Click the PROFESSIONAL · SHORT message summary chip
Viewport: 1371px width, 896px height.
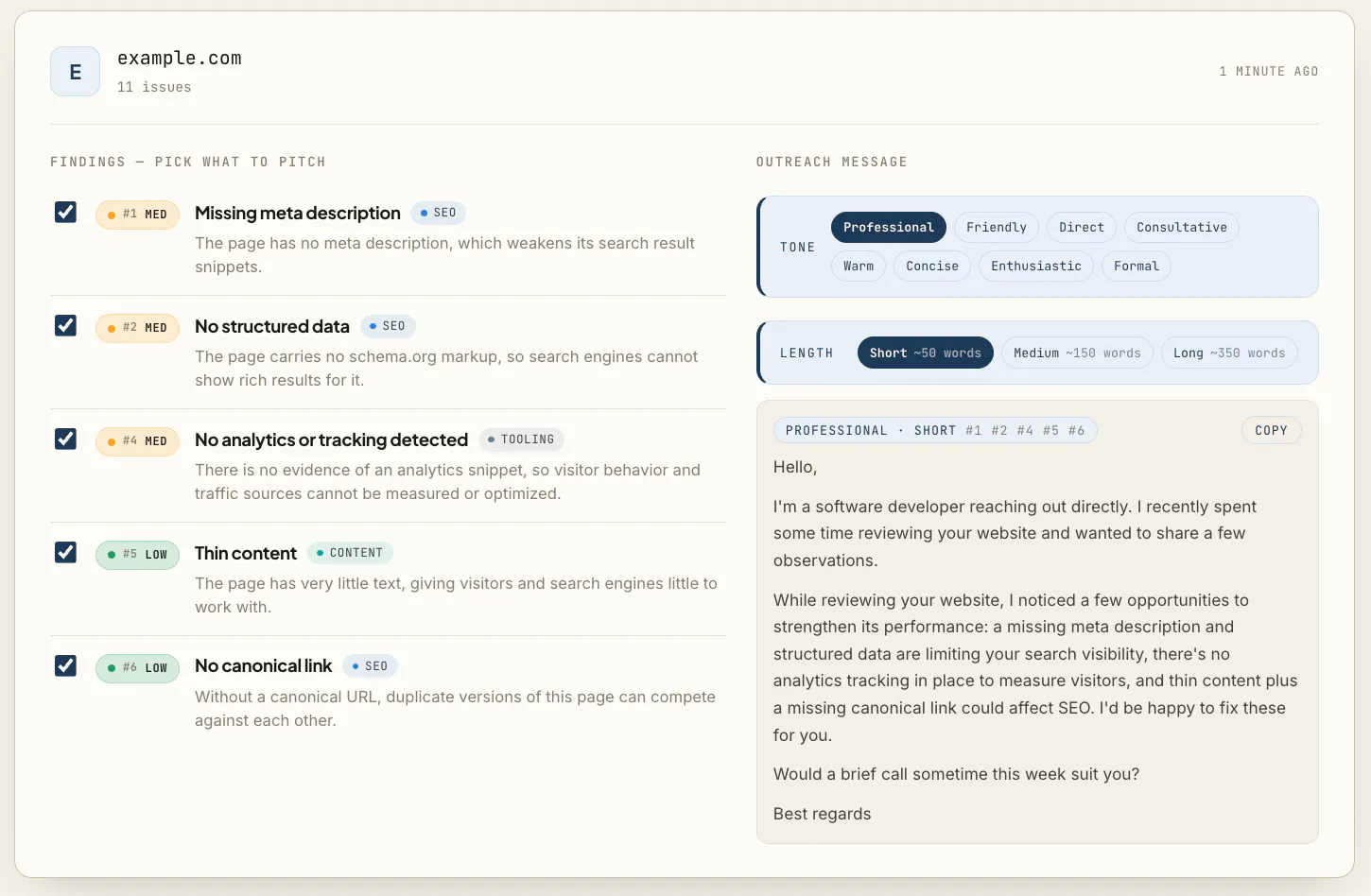pyautogui.click(x=935, y=430)
